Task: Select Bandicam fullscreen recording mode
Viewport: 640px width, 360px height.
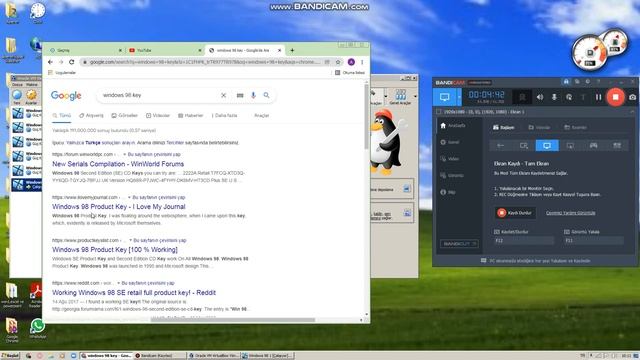Action: click(x=547, y=145)
